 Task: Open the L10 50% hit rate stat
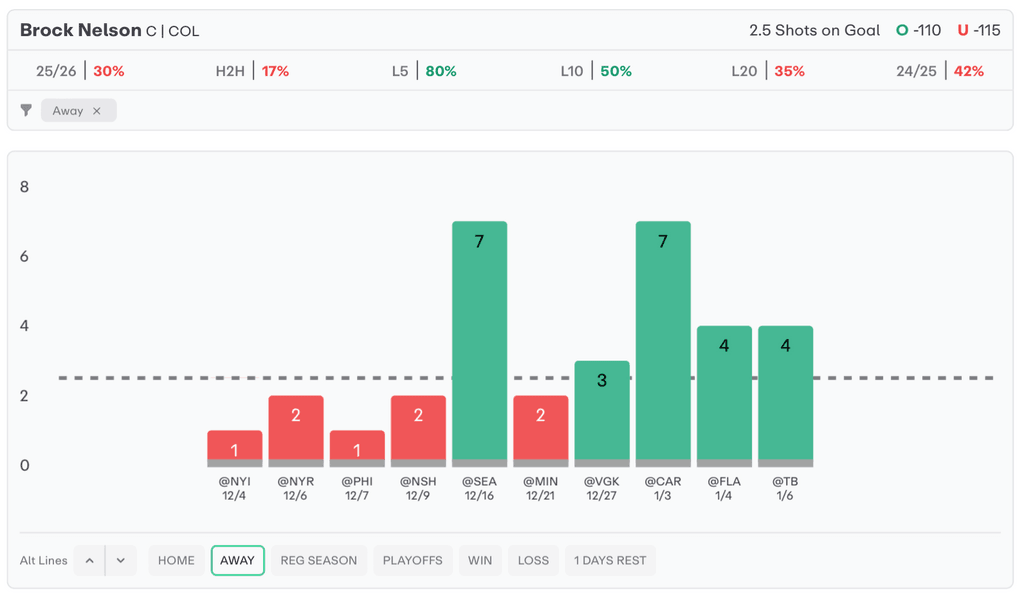[x=596, y=72]
